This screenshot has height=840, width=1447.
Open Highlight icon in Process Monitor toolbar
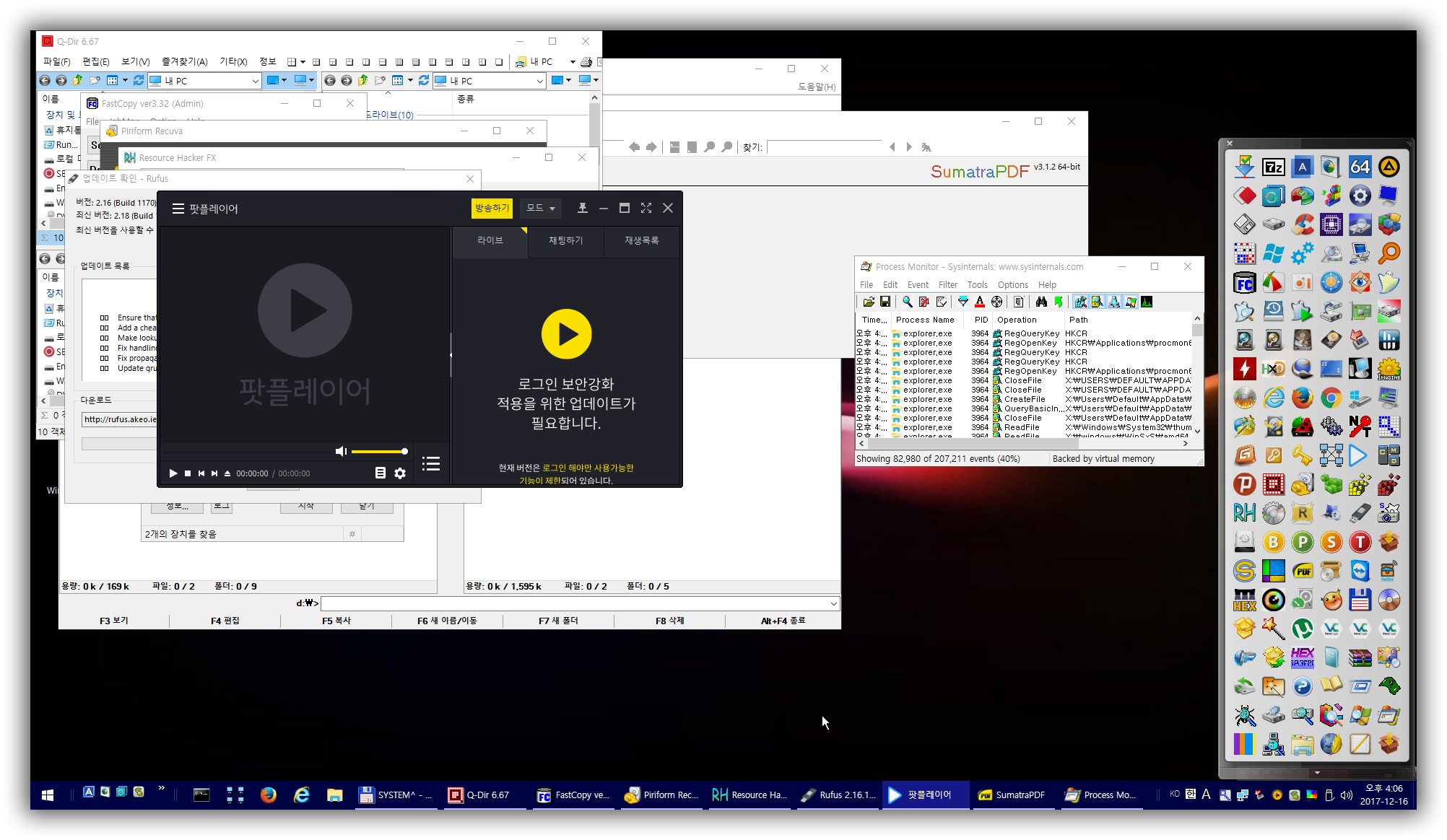(979, 302)
